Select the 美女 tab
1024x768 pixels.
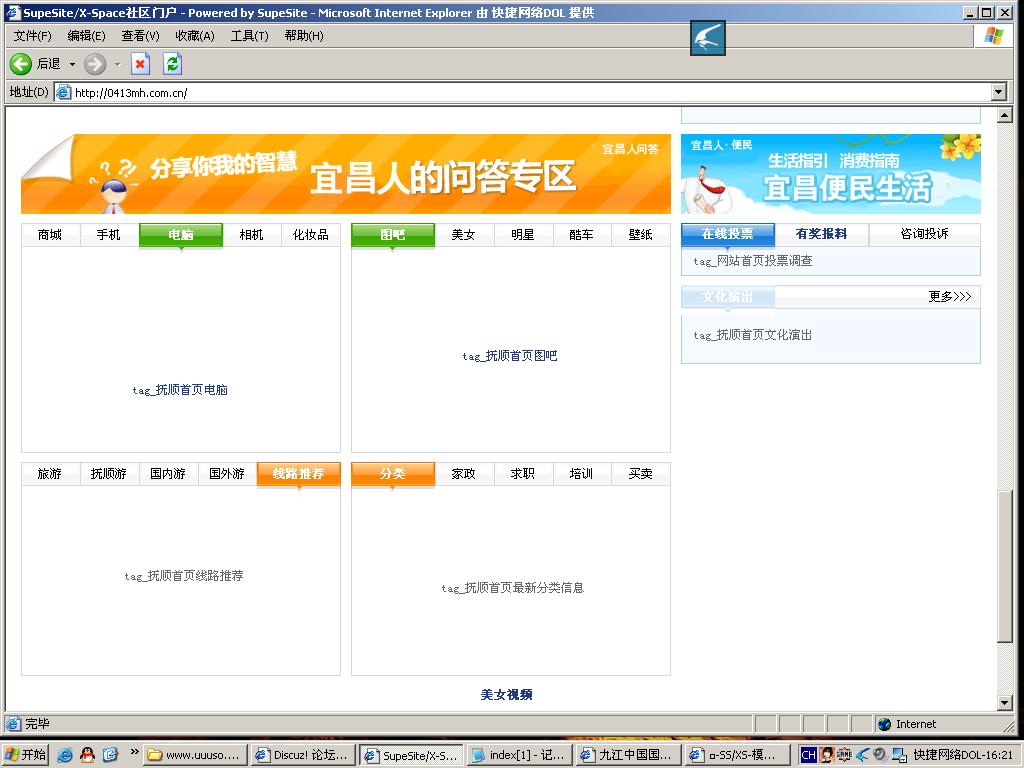[463, 235]
